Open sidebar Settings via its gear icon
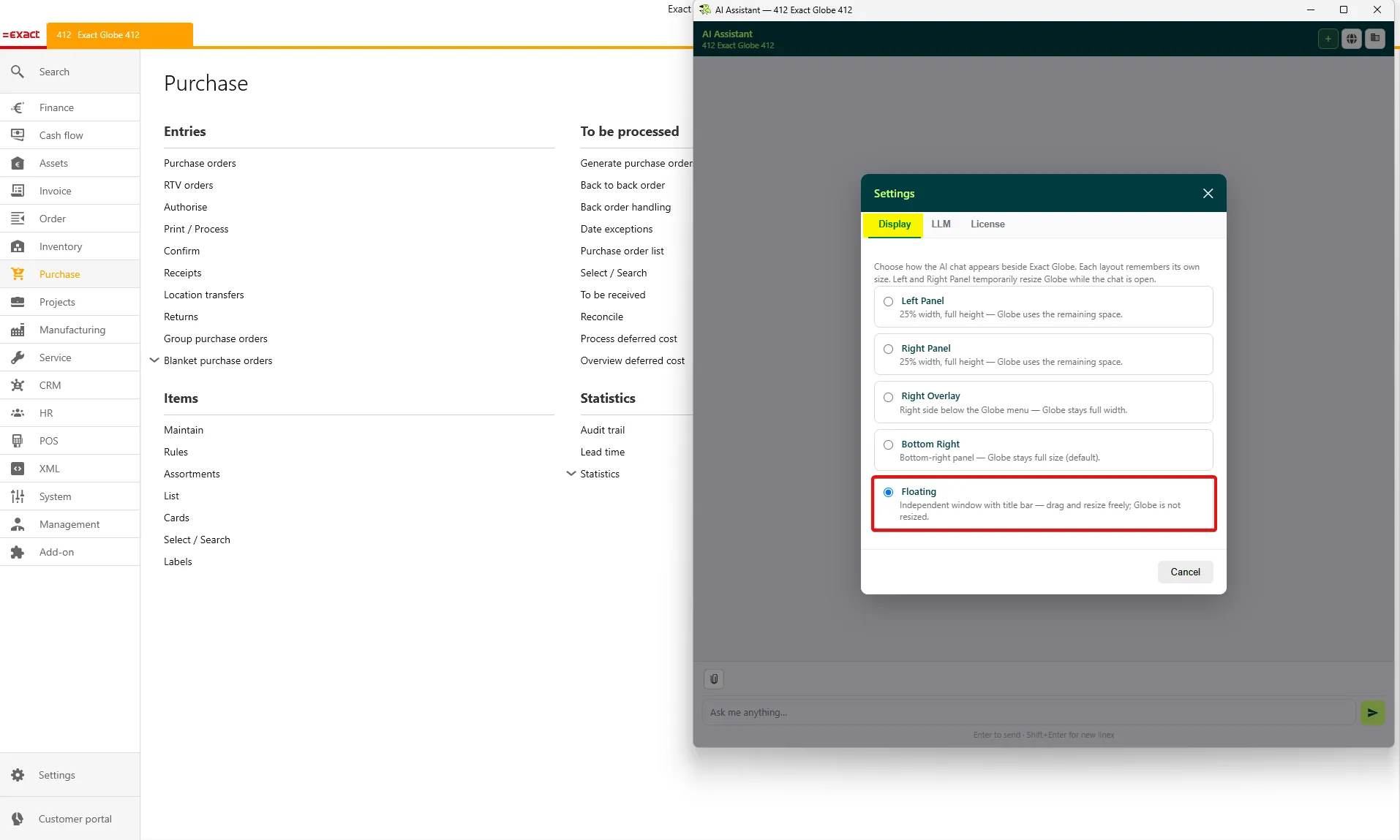The height and width of the screenshot is (840, 1400). pos(18,775)
